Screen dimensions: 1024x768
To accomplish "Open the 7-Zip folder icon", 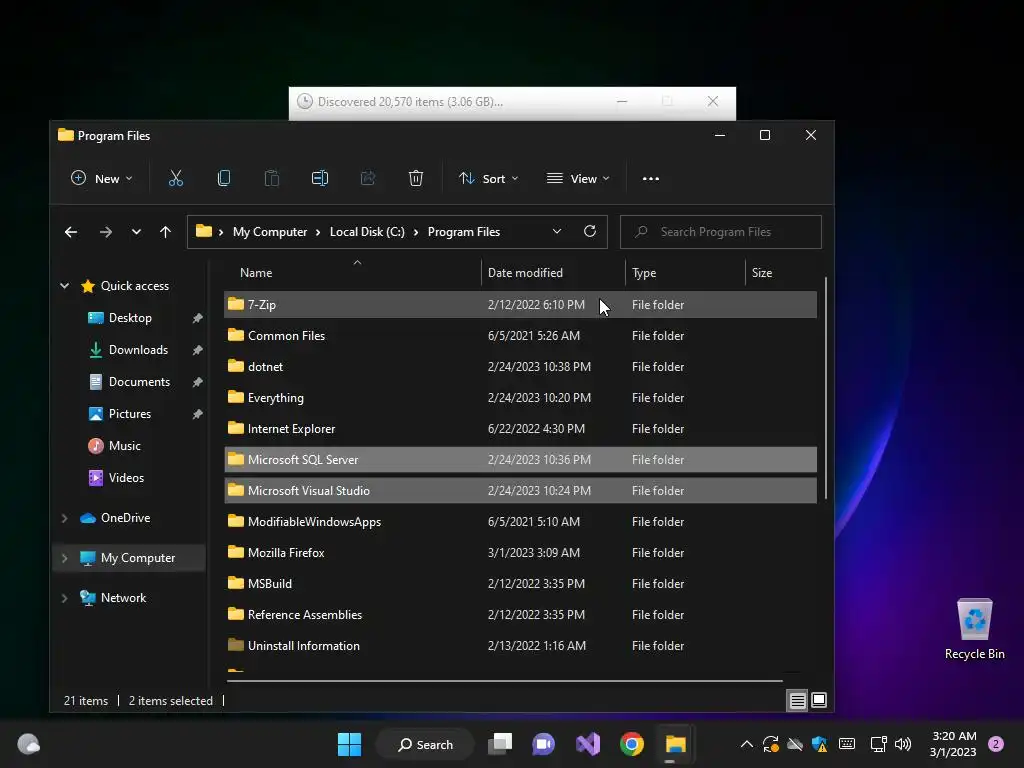I will tap(236, 304).
